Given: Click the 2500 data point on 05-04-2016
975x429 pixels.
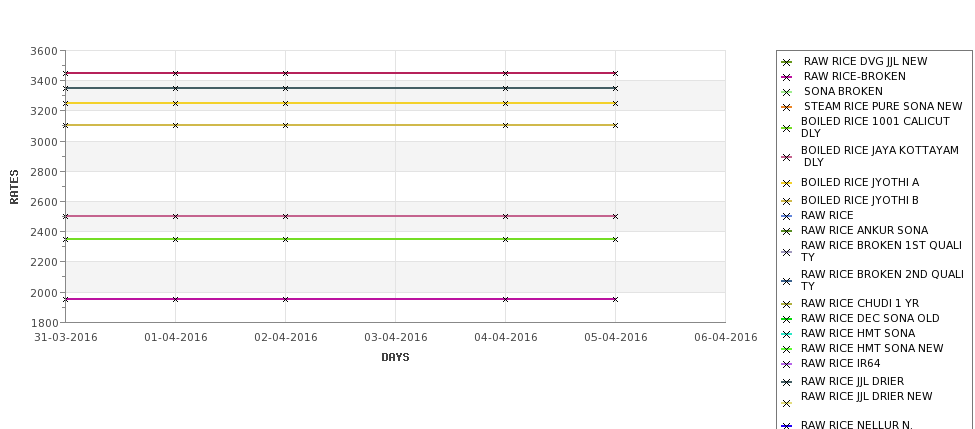Looking at the screenshot, I should click(615, 216).
